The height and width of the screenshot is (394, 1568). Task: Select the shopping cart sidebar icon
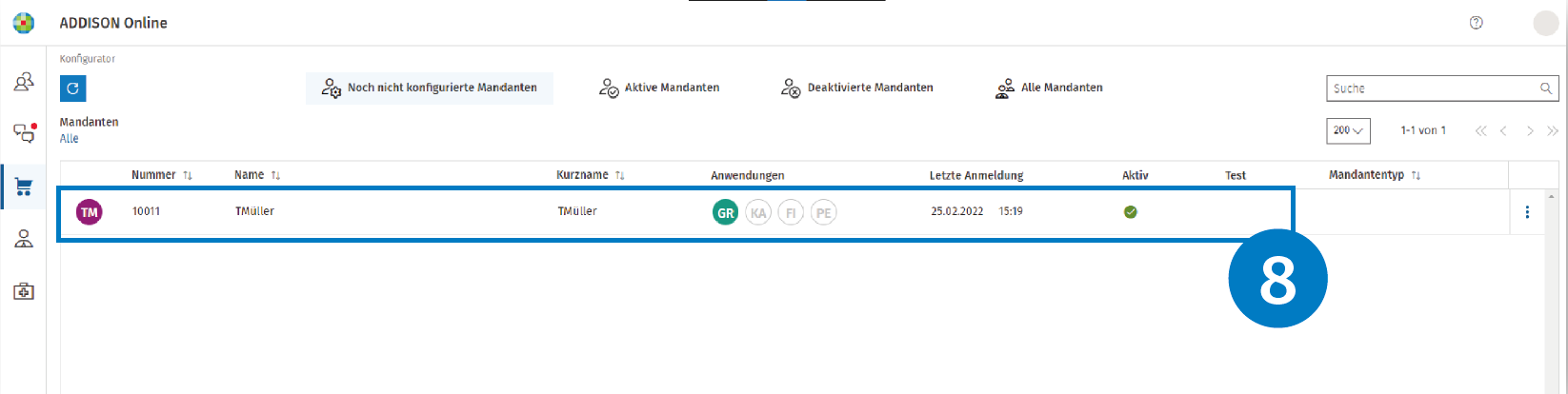pos(24,187)
